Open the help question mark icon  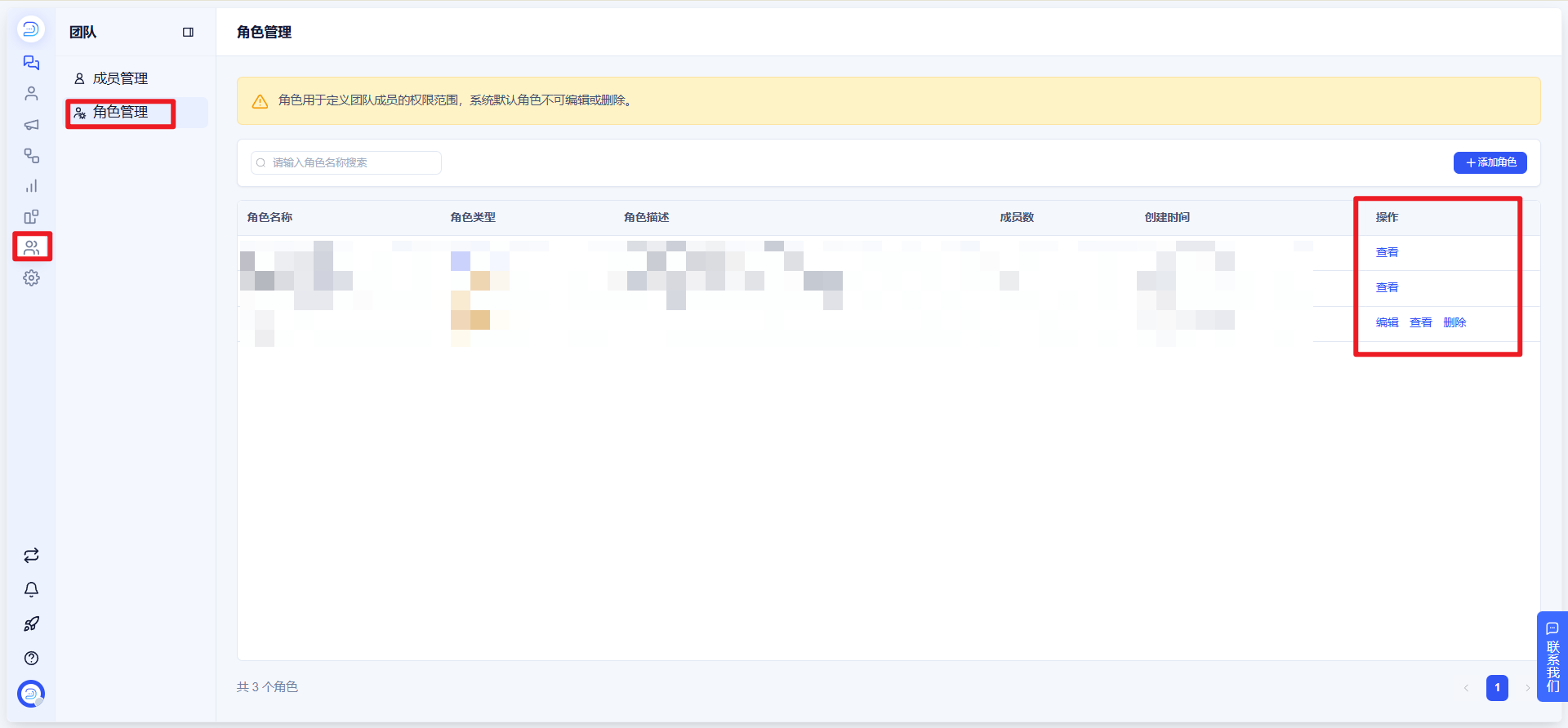coord(31,659)
